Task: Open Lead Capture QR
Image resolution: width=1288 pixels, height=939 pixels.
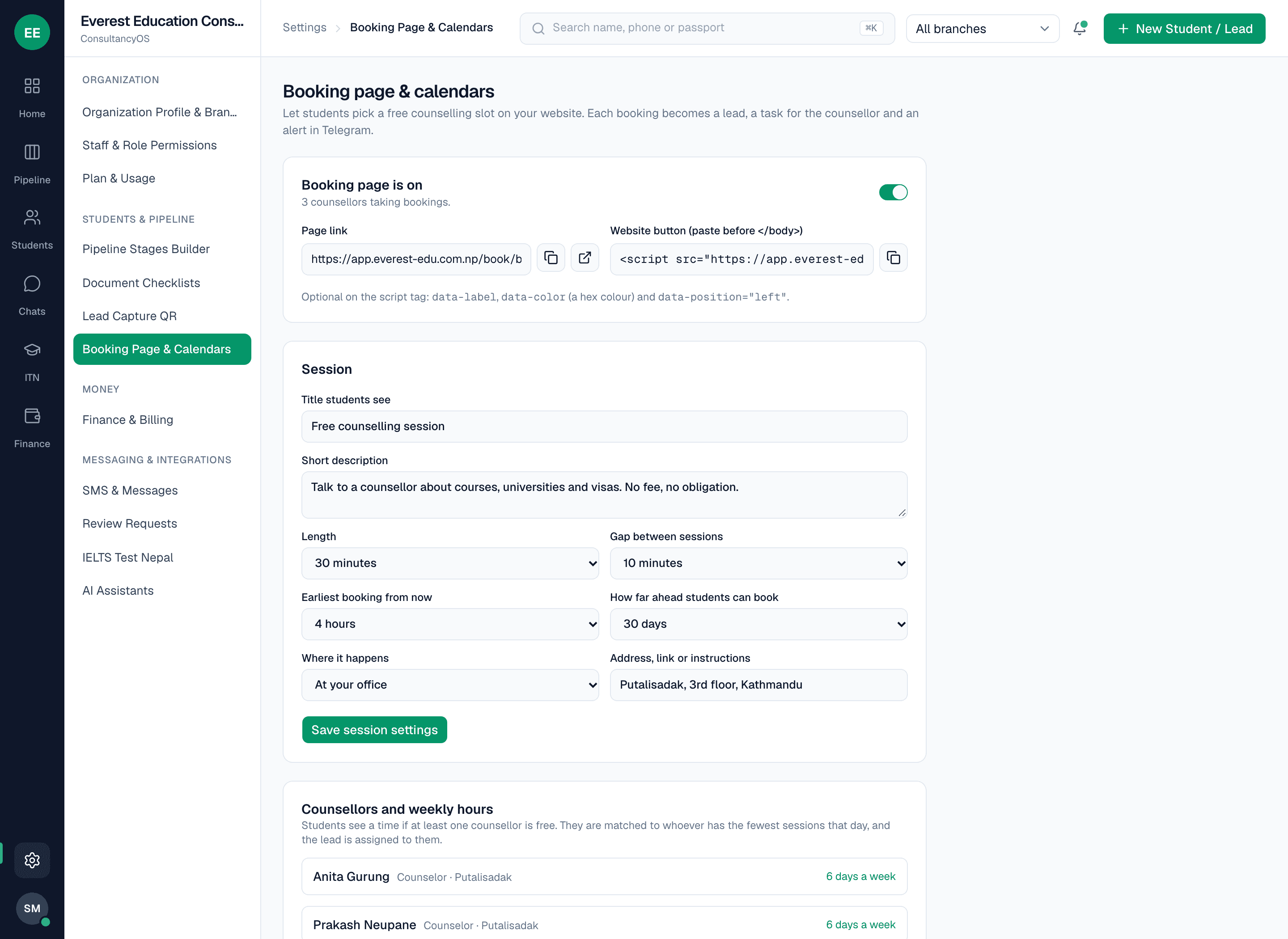Action: pos(162,316)
